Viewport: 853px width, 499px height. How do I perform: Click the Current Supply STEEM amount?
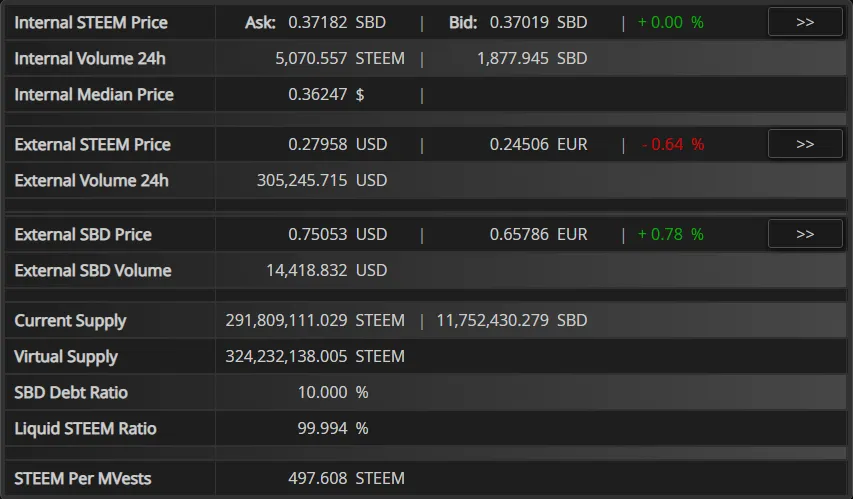click(286, 320)
